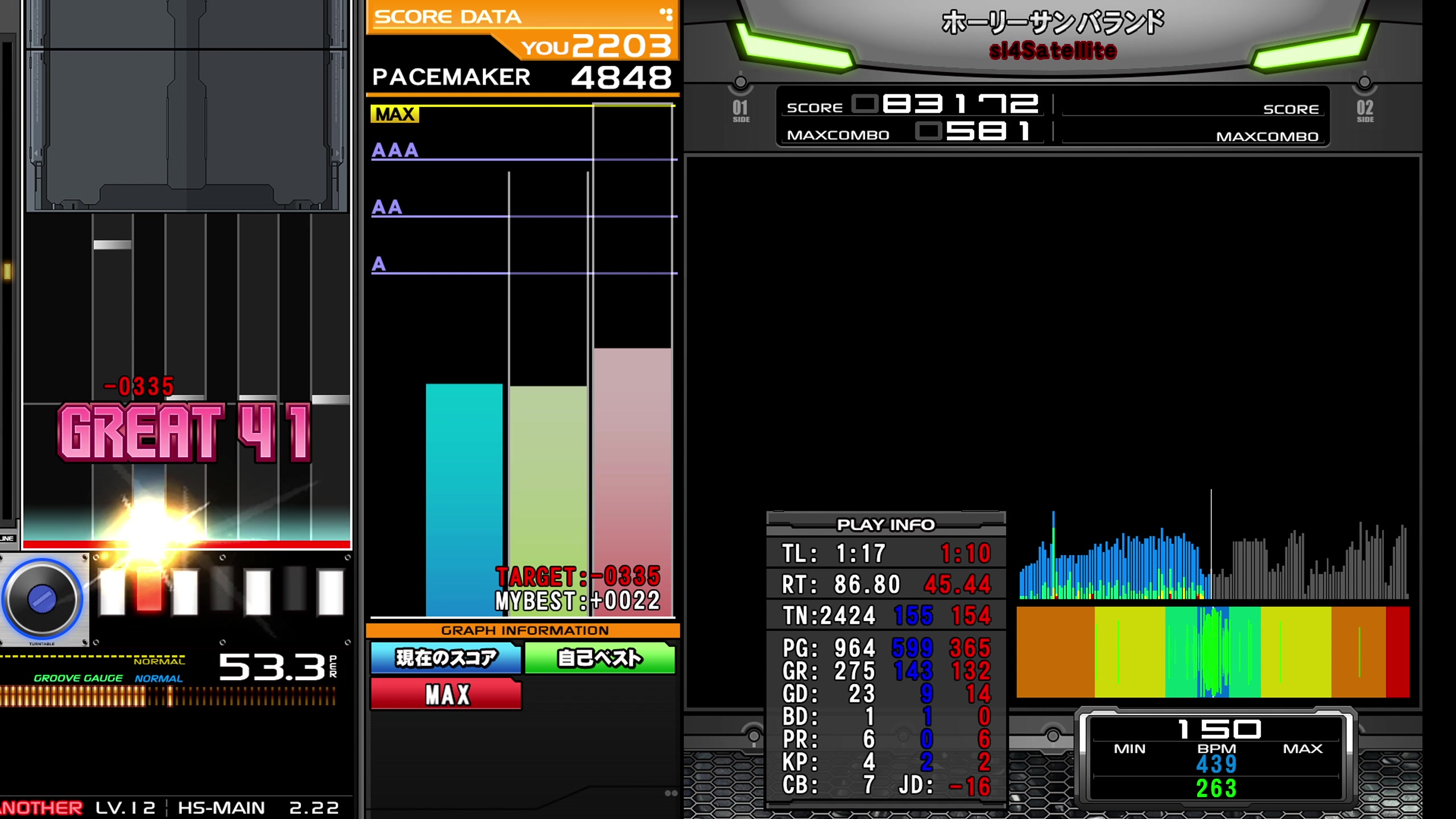Click the groove gauge meter bar
This screenshot has width=1456, height=819.
click(x=168, y=696)
